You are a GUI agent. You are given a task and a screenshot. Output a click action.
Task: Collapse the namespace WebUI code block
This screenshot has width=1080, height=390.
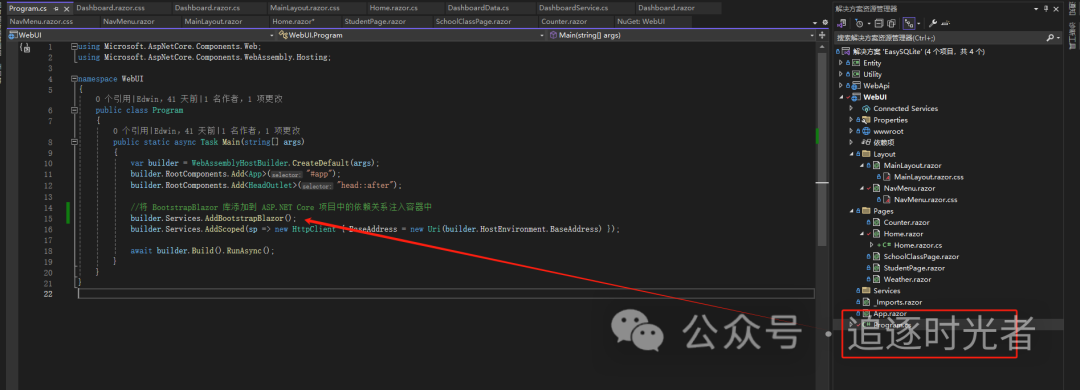pos(75,79)
